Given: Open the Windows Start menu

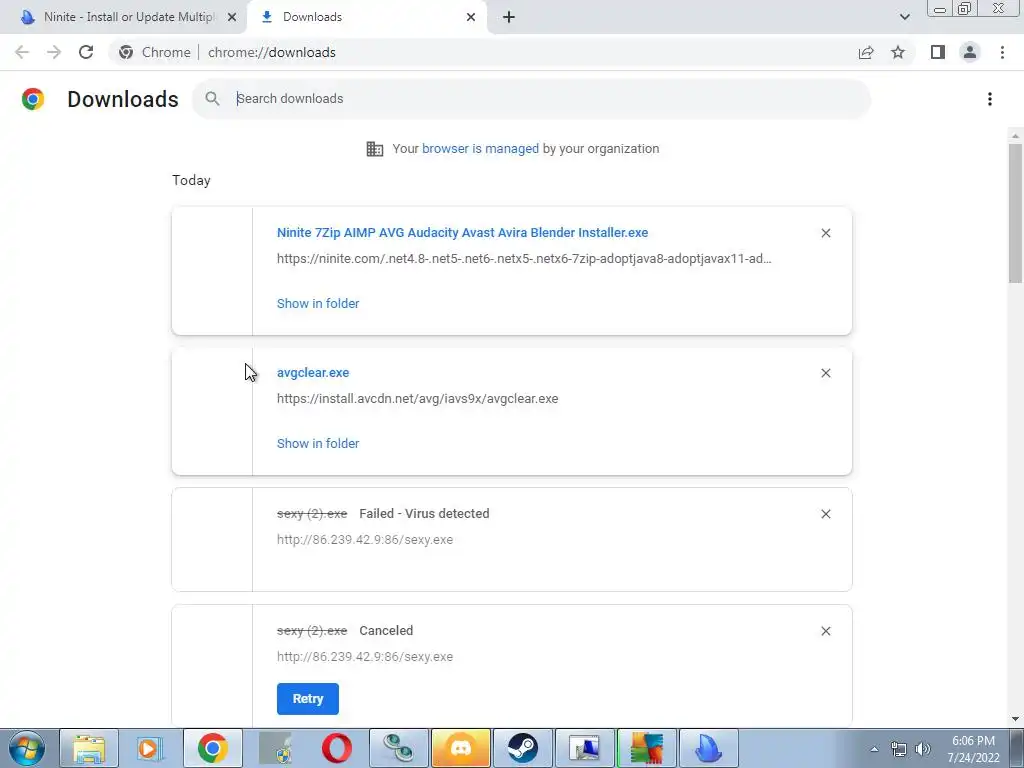Looking at the screenshot, I should [x=26, y=748].
